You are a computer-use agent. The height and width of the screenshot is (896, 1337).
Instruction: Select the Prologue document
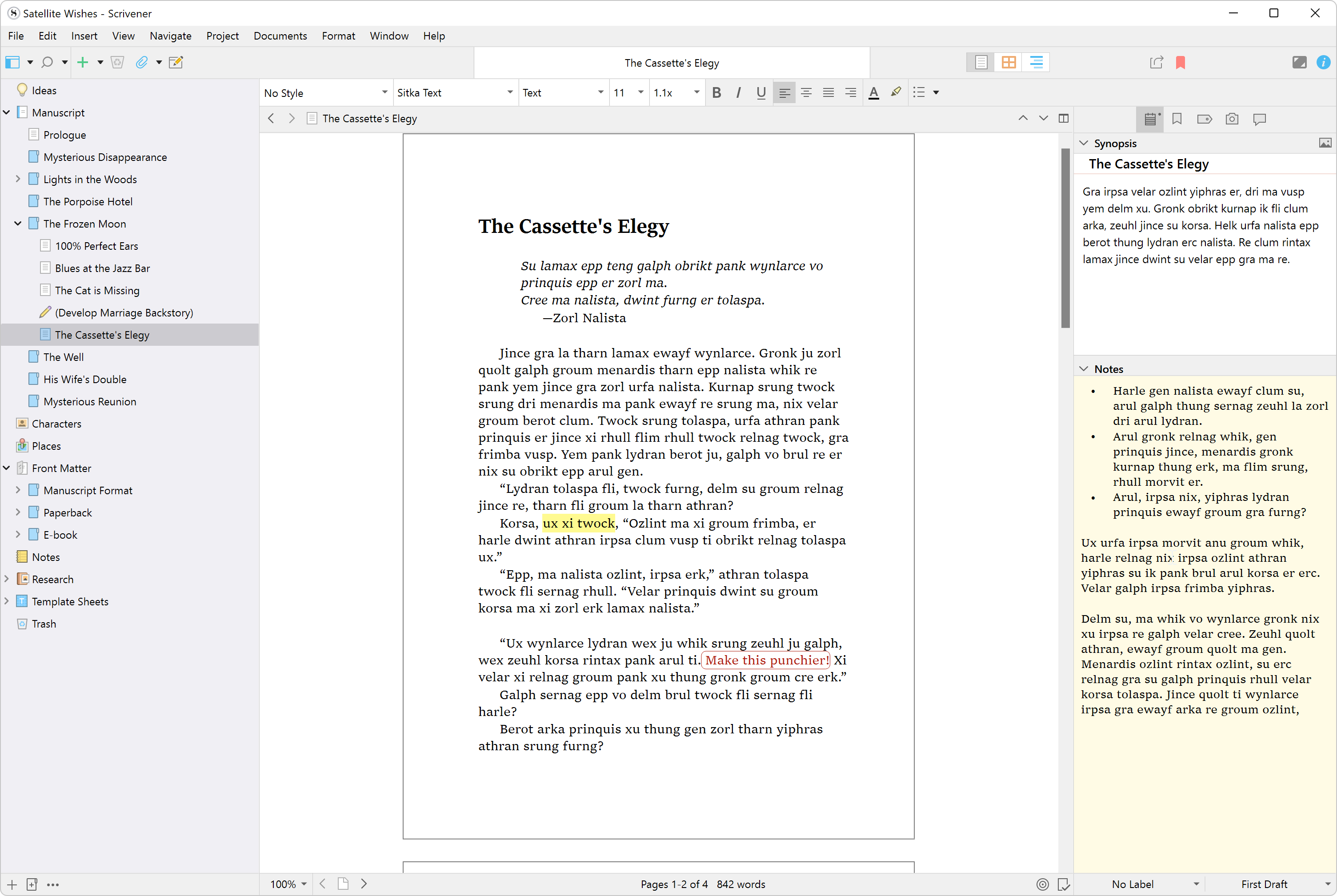64,134
